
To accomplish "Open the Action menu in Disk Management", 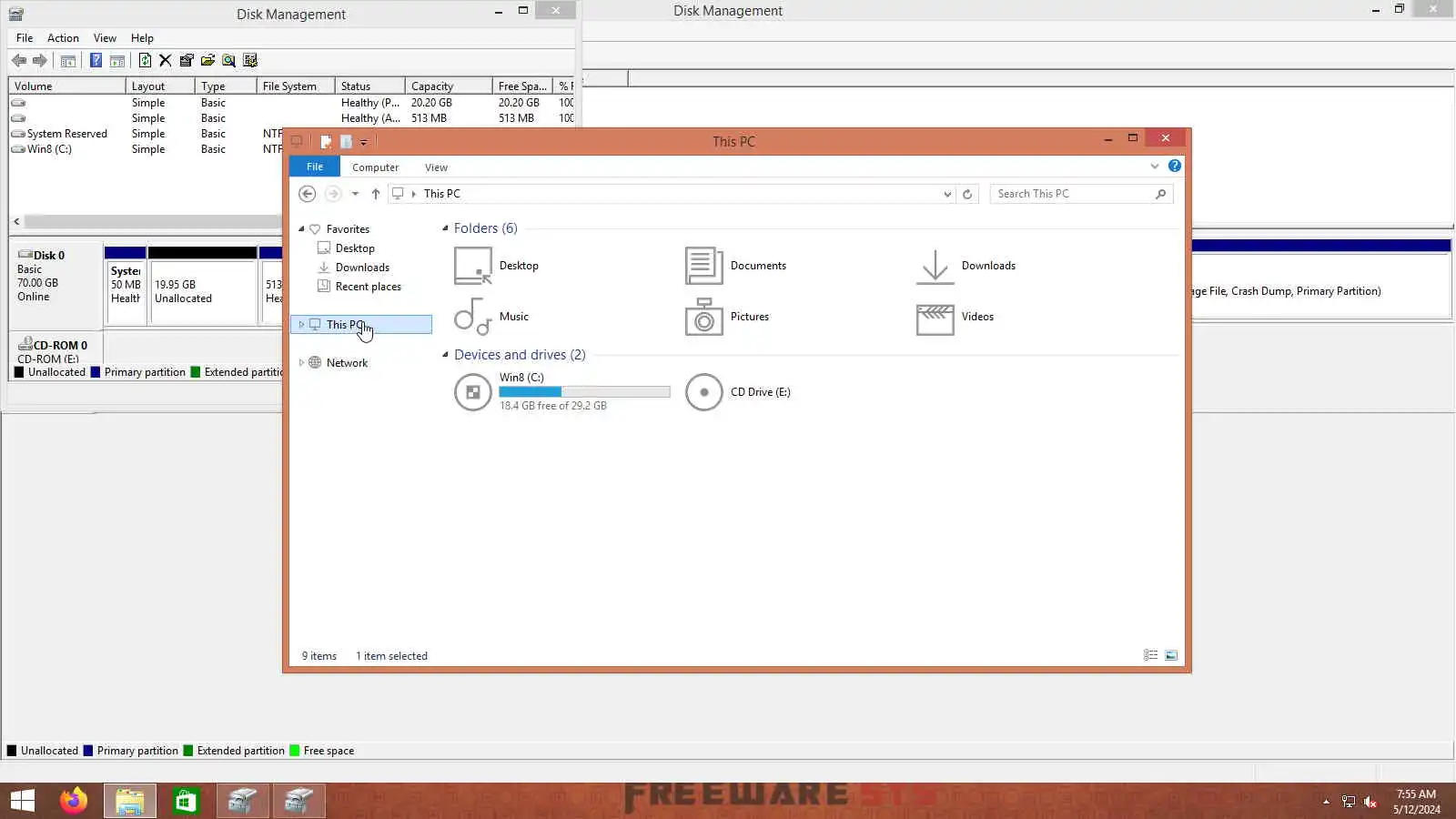I will [63, 38].
